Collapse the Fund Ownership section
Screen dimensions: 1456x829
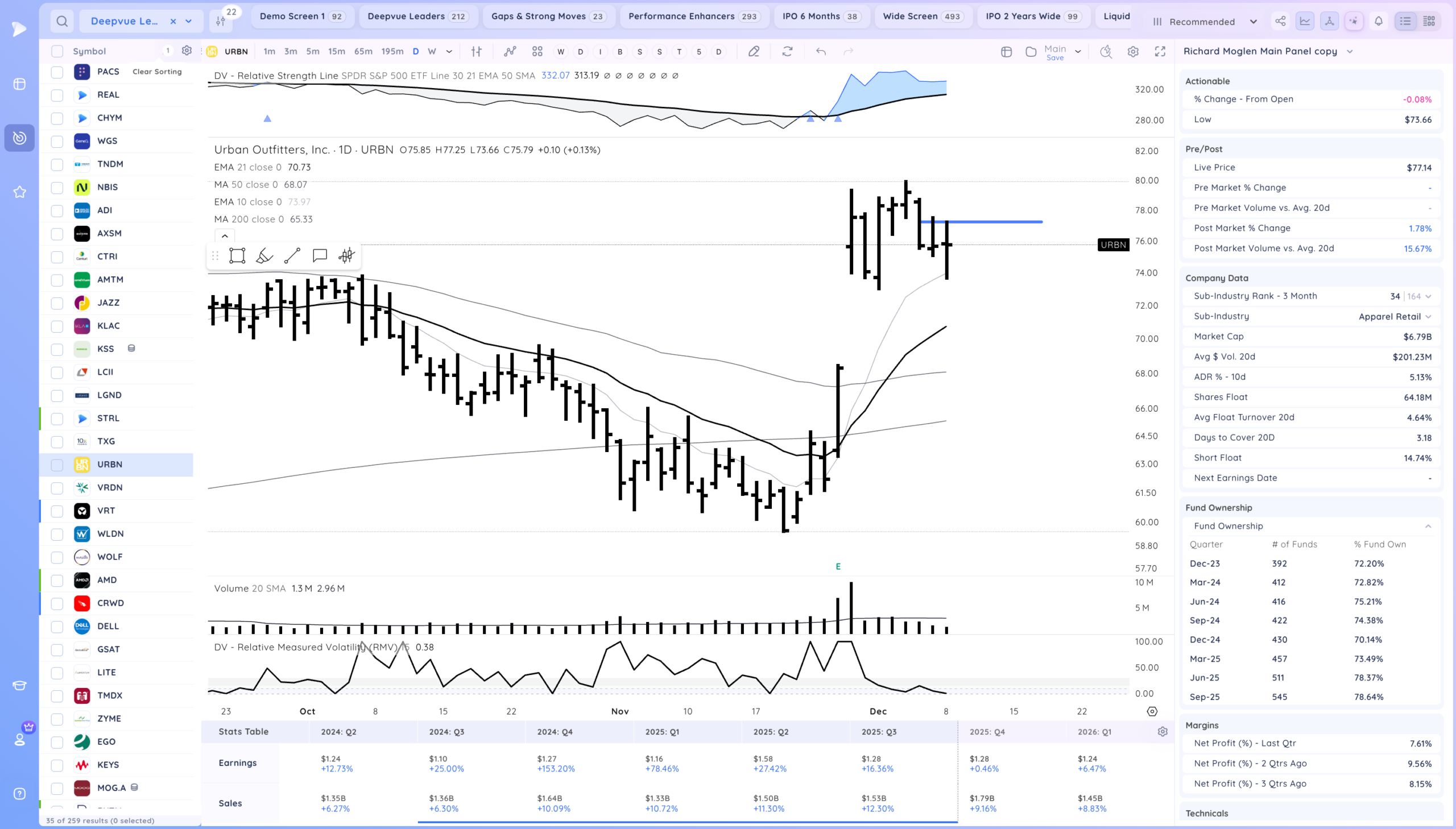point(1428,526)
